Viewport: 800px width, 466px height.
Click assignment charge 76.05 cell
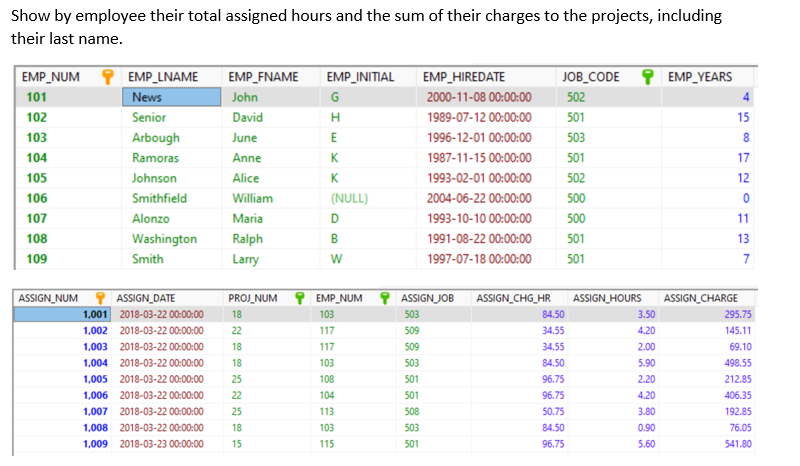click(707, 428)
